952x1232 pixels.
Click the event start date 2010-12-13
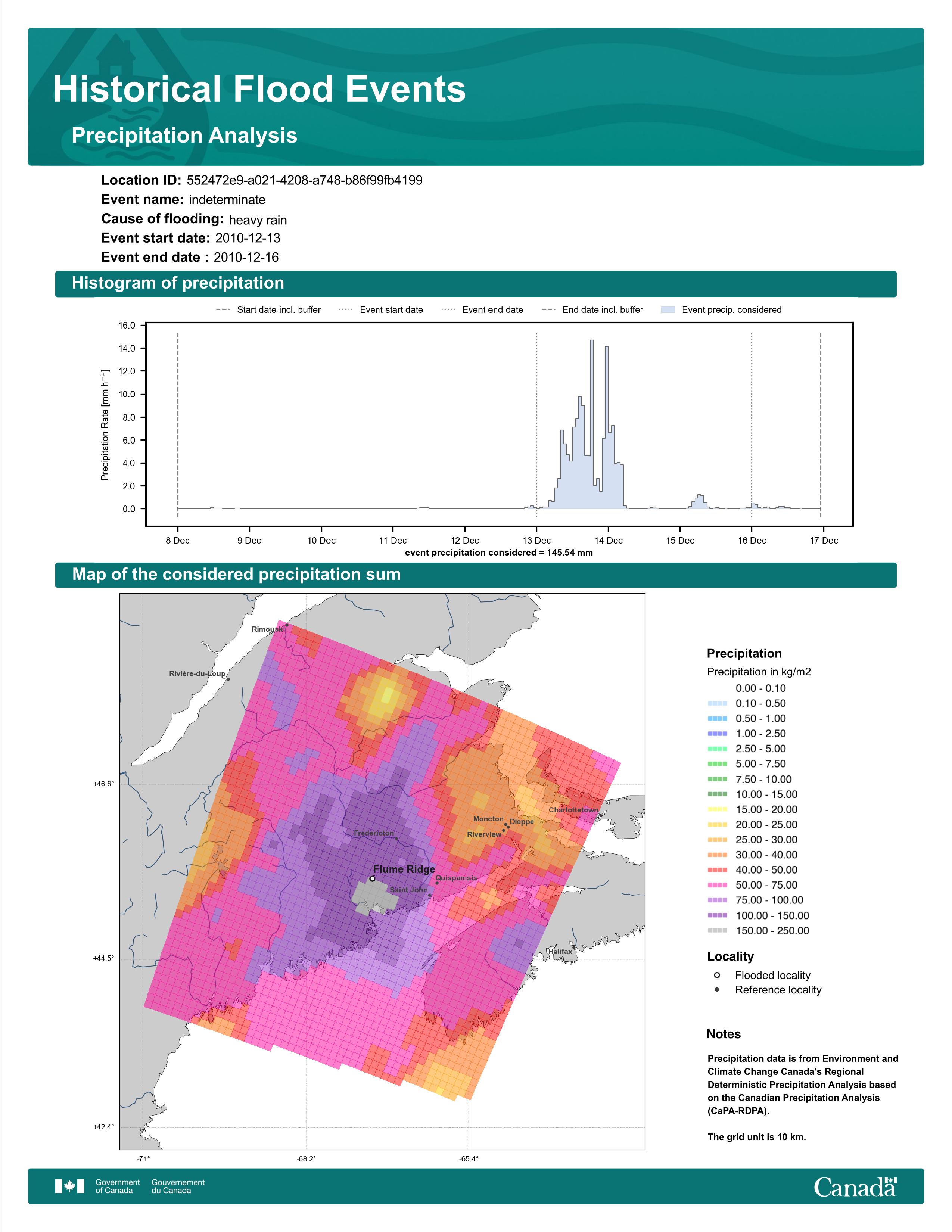click(248, 238)
